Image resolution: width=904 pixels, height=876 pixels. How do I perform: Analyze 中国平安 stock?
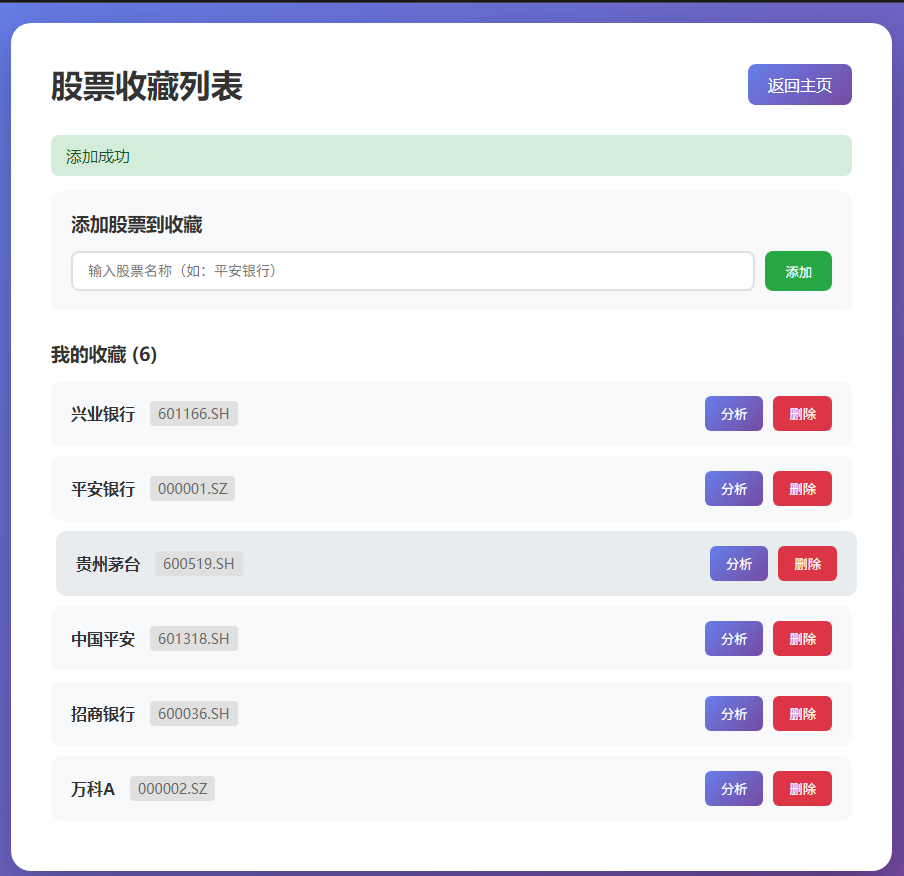(733, 638)
